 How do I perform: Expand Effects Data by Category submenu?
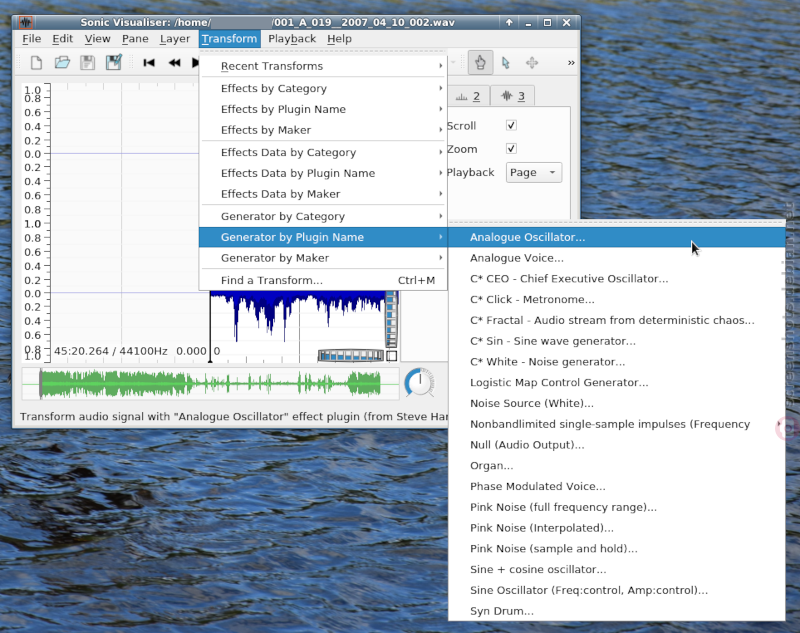323,153
